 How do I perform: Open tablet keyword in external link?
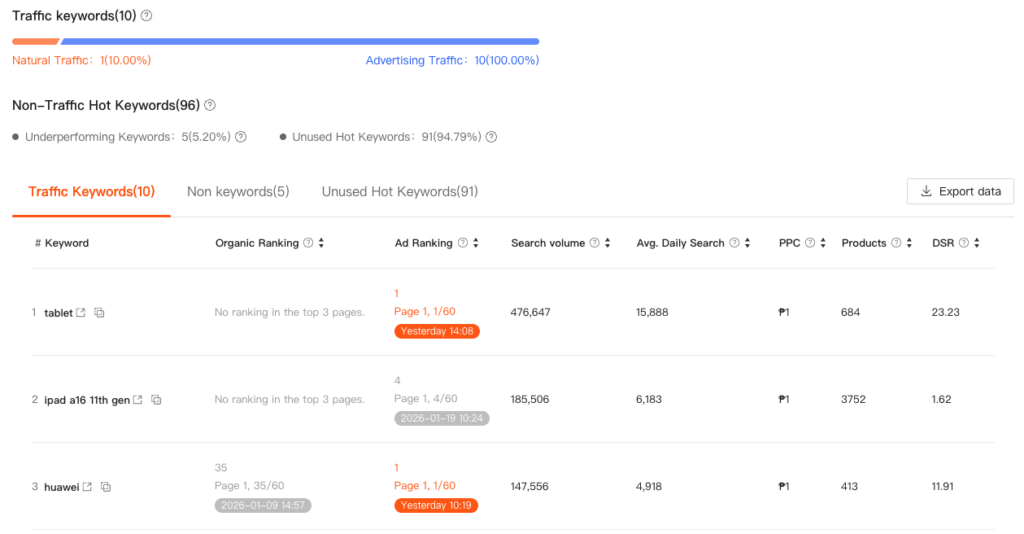[x=82, y=313]
